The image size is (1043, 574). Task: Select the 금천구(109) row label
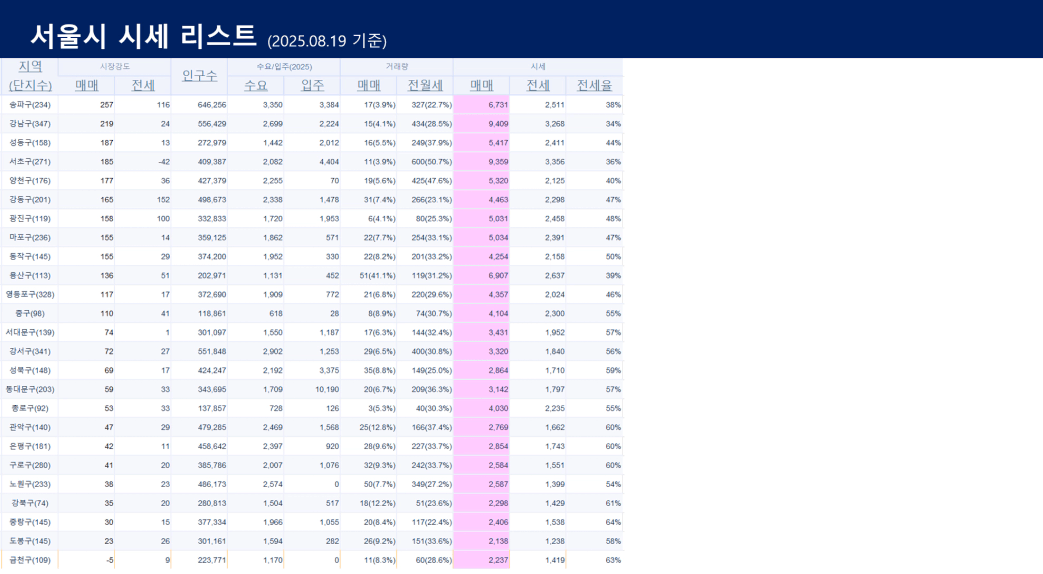coord(29,560)
